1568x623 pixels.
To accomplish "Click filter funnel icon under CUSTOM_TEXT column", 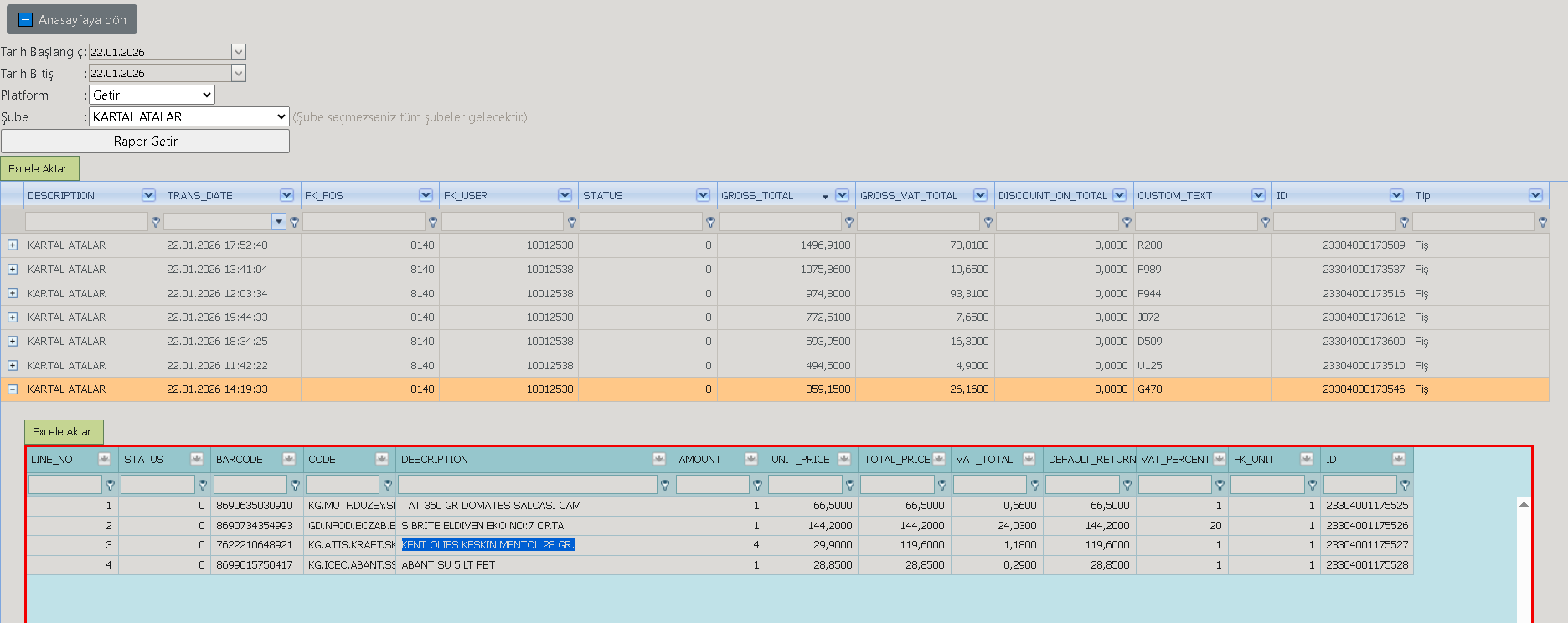I will click(1266, 222).
